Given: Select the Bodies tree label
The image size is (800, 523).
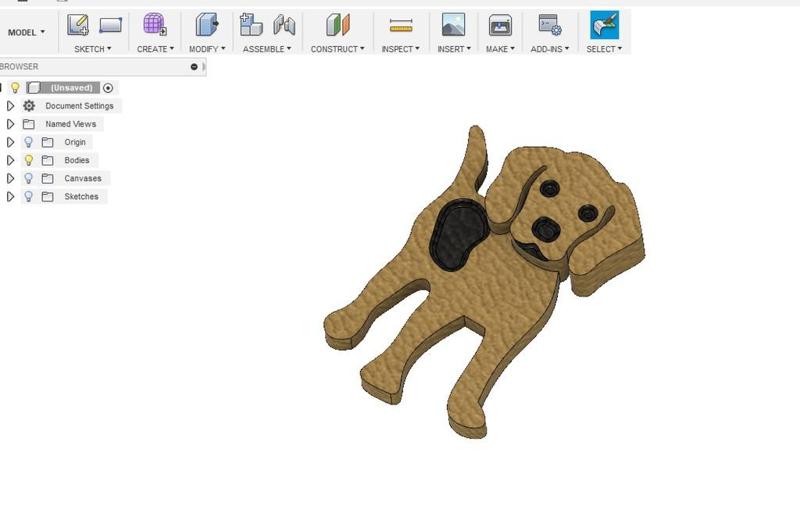Looking at the screenshot, I should [x=77, y=160].
